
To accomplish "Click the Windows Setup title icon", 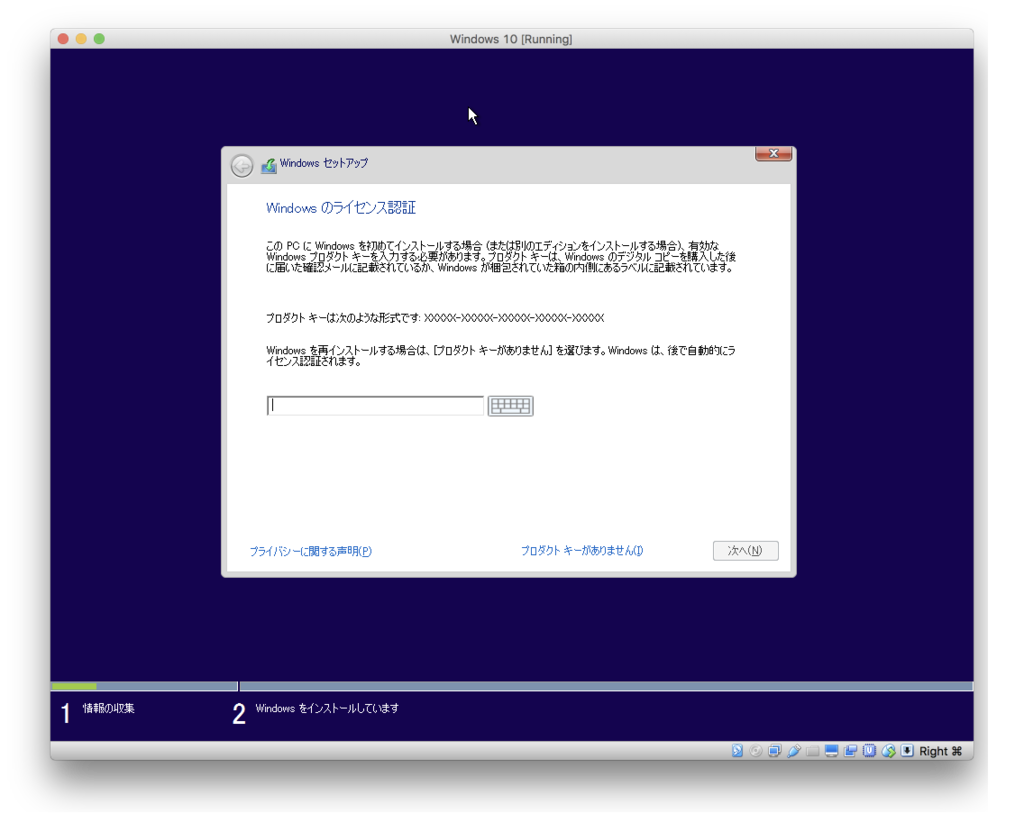I will pyautogui.click(x=268, y=166).
